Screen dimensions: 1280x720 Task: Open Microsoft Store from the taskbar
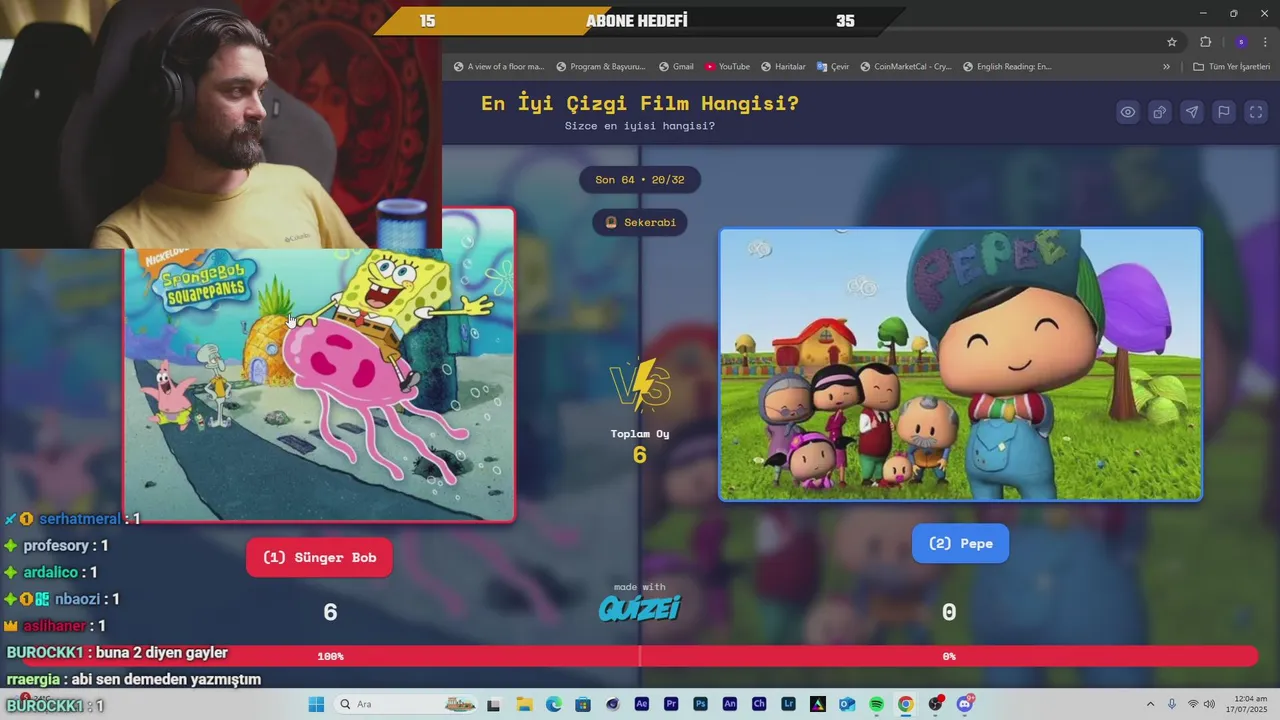coord(583,704)
